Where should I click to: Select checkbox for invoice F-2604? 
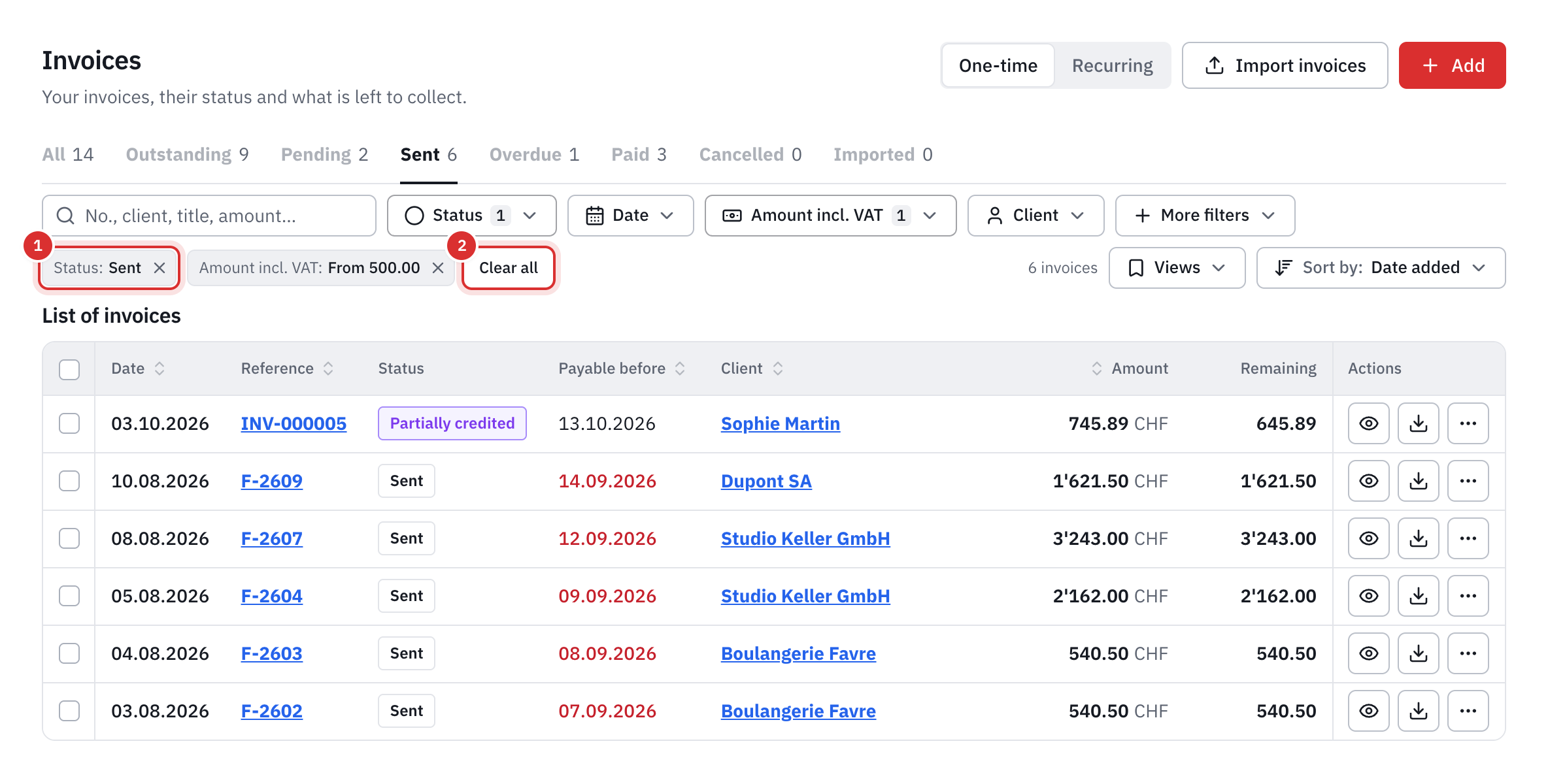pyautogui.click(x=69, y=596)
